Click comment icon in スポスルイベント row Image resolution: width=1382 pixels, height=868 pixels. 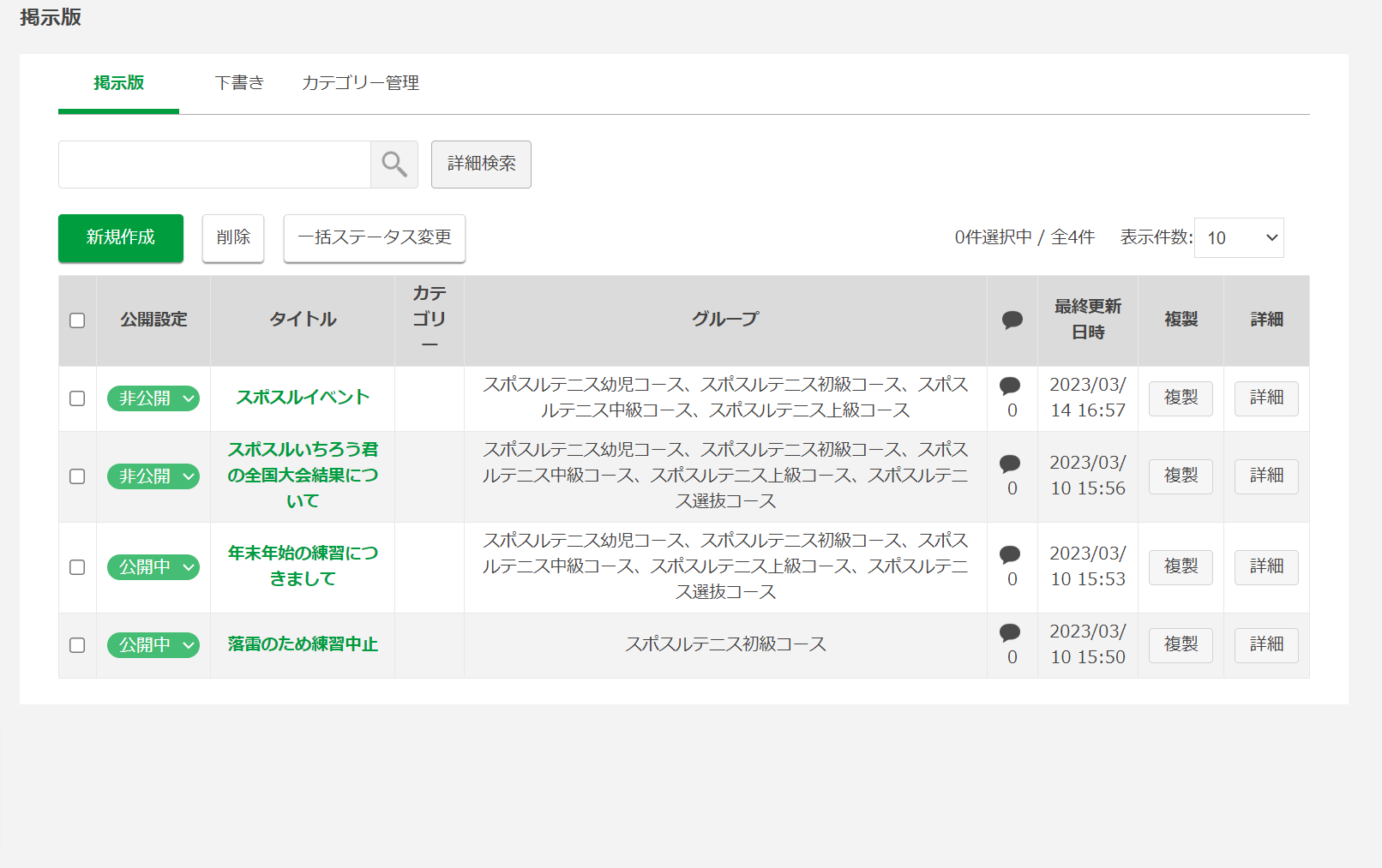tap(1011, 386)
